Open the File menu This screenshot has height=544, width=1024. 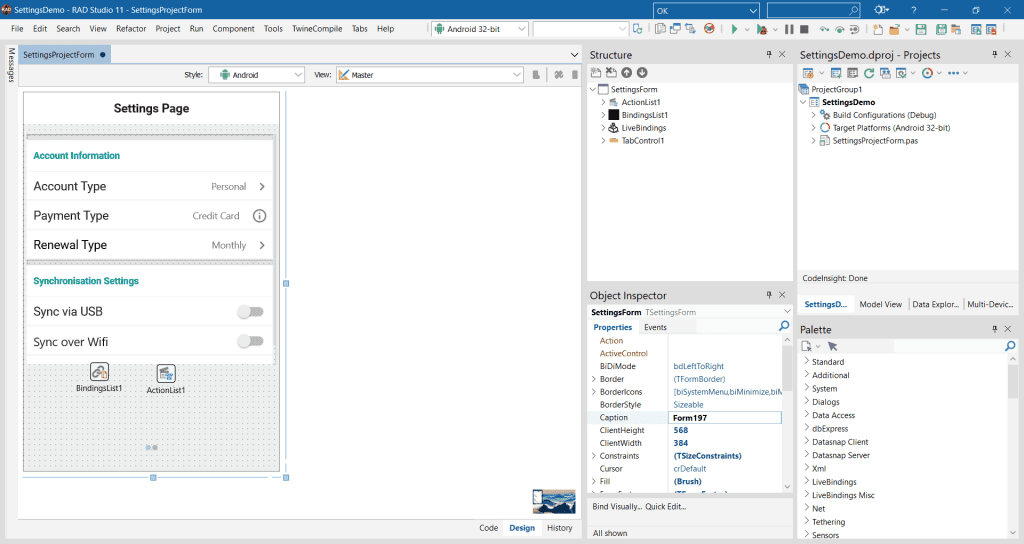click(17, 29)
